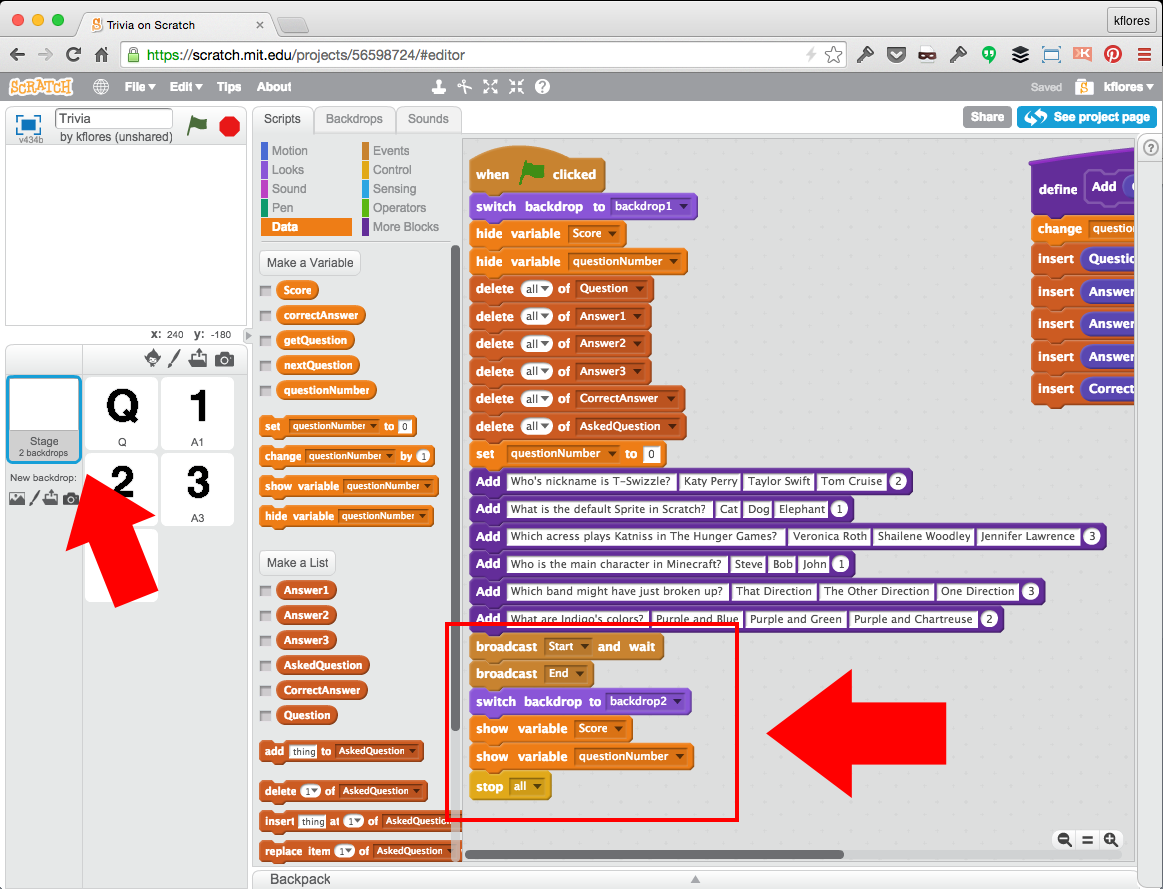This screenshot has height=889, width=1163.
Task: Open scripts area help panel
Action: 1150,148
